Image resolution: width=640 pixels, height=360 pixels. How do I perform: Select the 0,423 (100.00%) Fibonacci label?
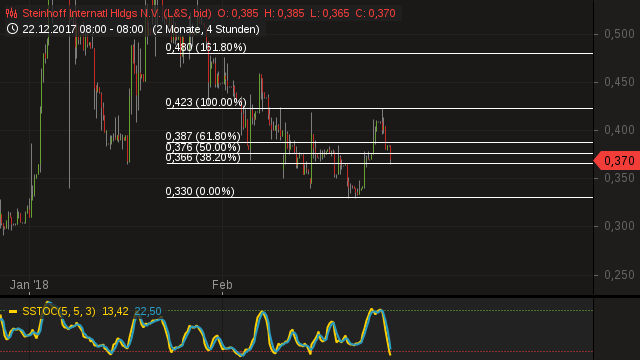[206, 102]
